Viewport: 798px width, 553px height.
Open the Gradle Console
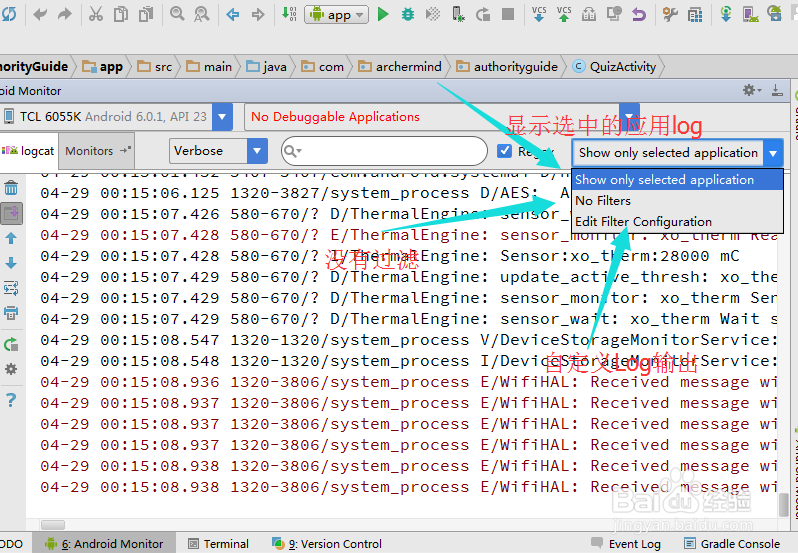732,544
